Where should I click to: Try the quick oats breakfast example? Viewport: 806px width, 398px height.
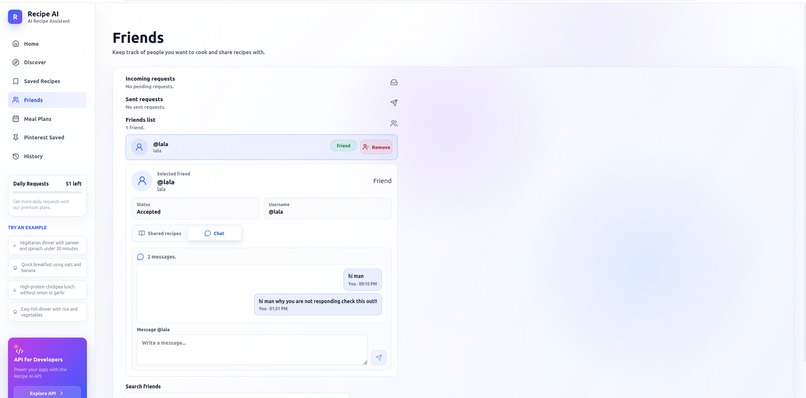[x=47, y=267]
